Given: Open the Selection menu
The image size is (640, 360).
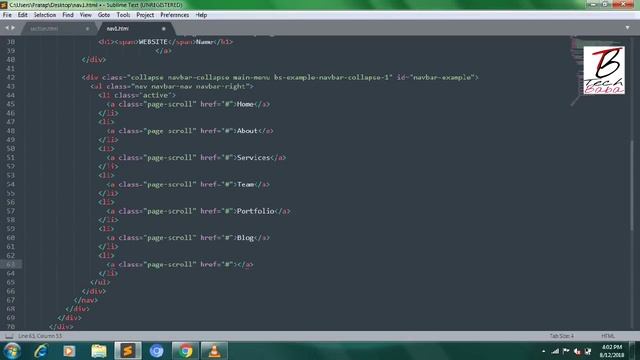Looking at the screenshot, I should pos(44,15).
